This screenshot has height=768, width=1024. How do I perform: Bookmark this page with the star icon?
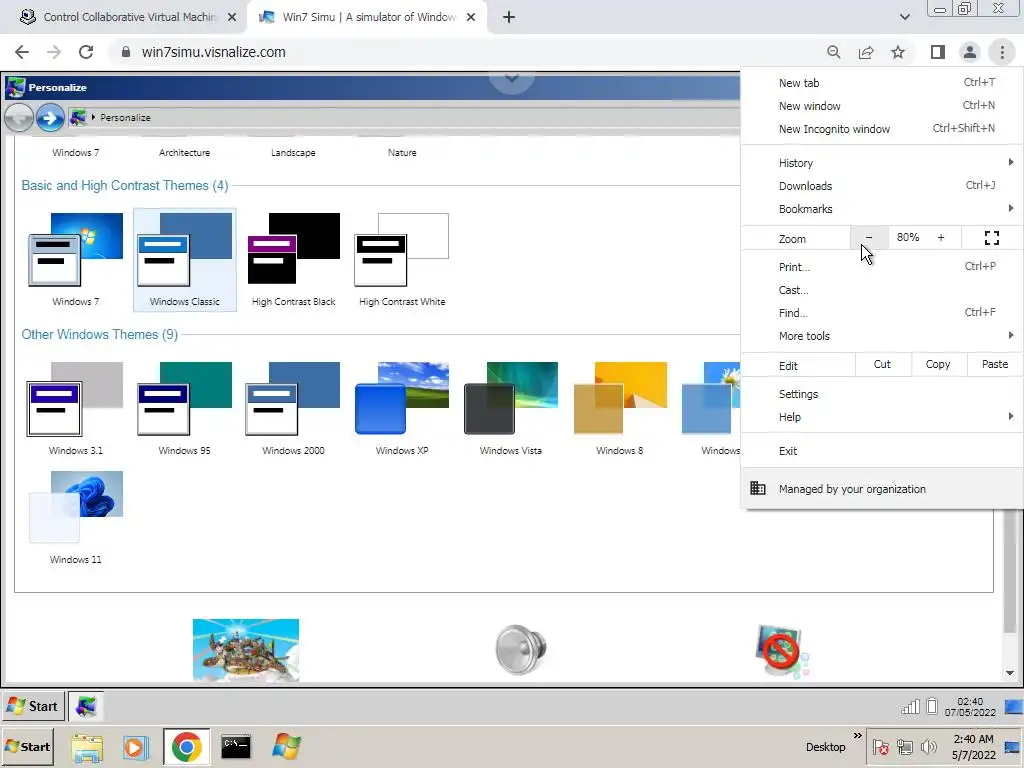click(898, 52)
